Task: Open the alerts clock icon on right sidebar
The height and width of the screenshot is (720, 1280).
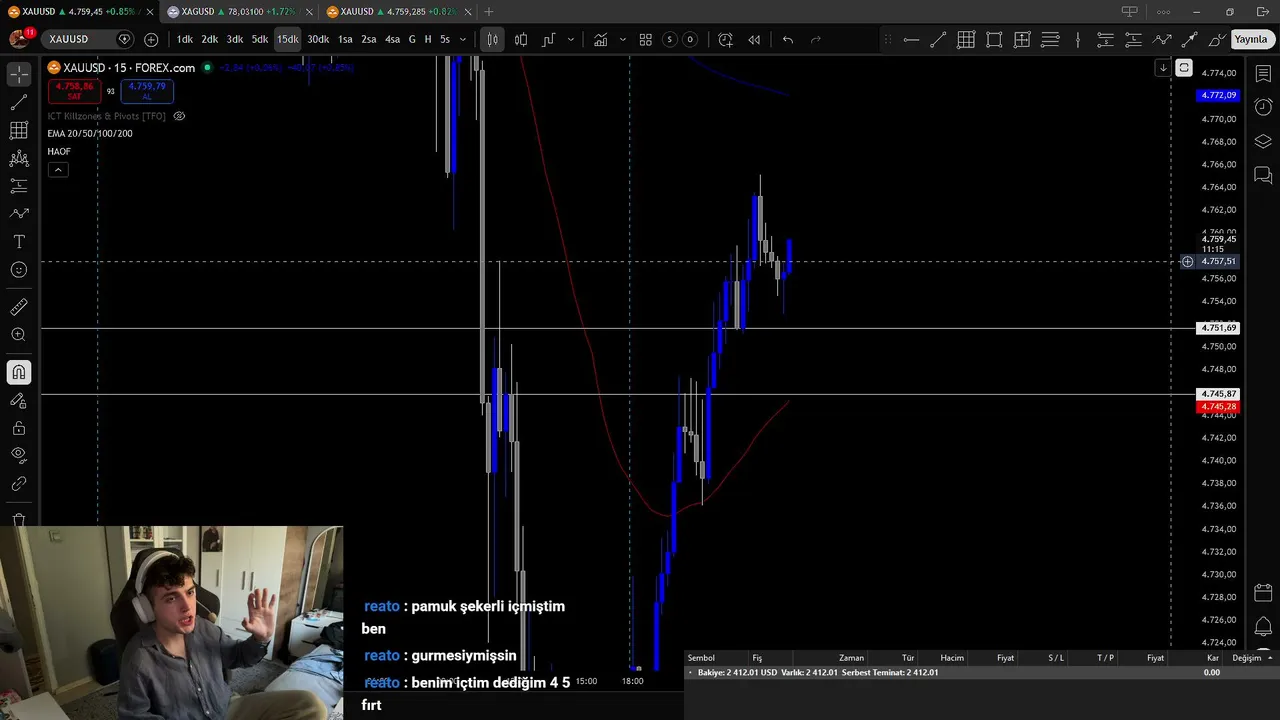Action: [x=1263, y=107]
